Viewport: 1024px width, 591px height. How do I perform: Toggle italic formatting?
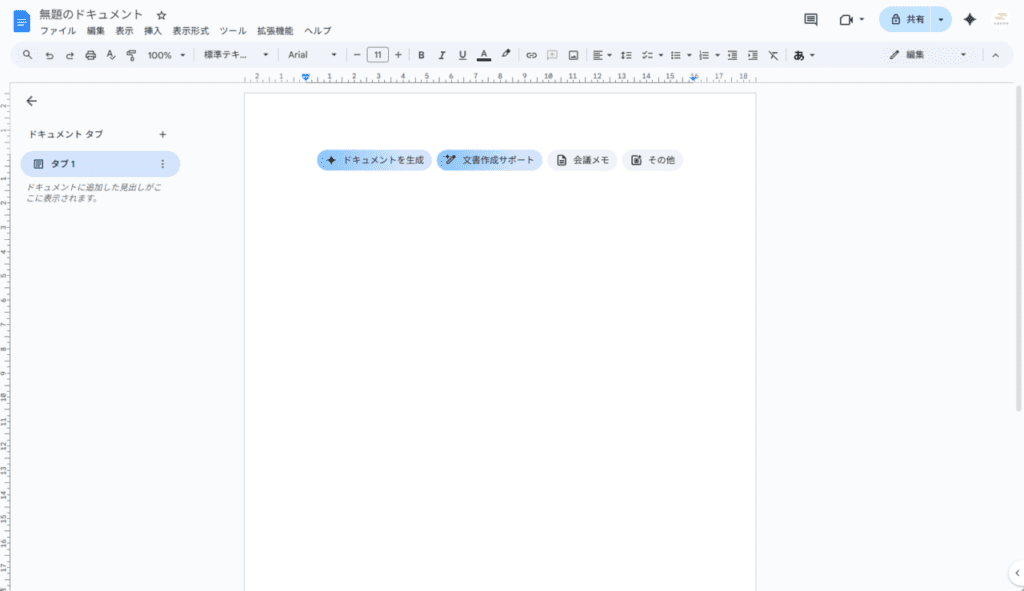tap(441, 55)
